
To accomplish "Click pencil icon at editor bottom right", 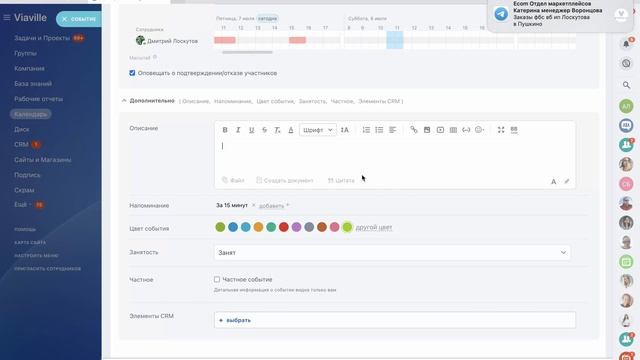I will tap(567, 181).
